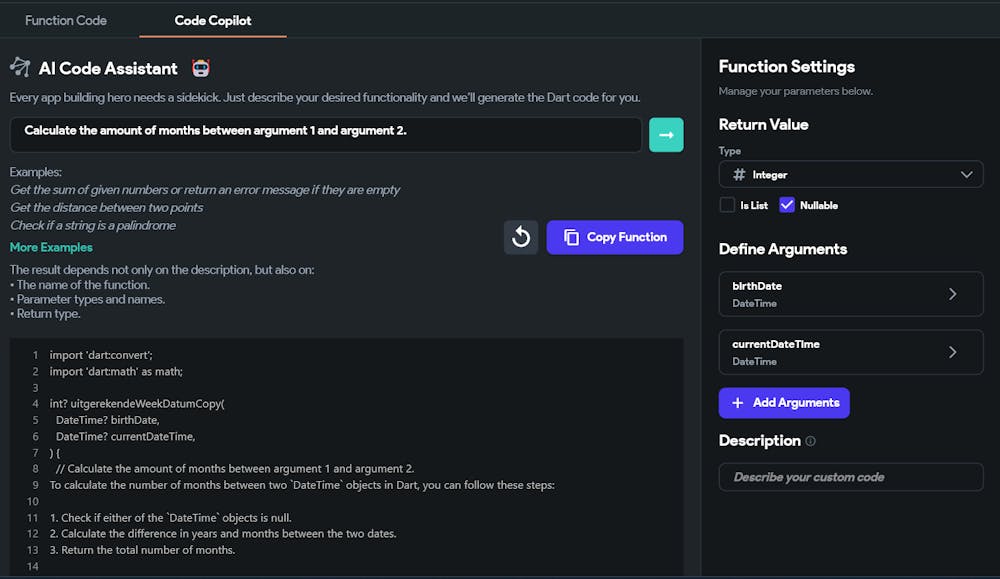Click the Description info icon

810,441
